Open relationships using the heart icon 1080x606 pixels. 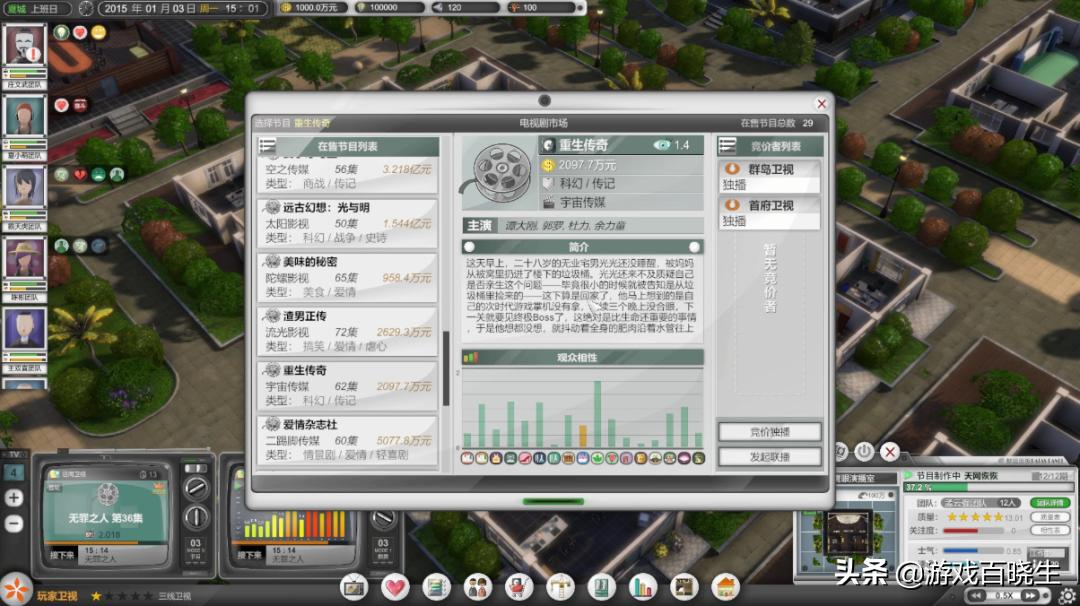click(x=396, y=588)
